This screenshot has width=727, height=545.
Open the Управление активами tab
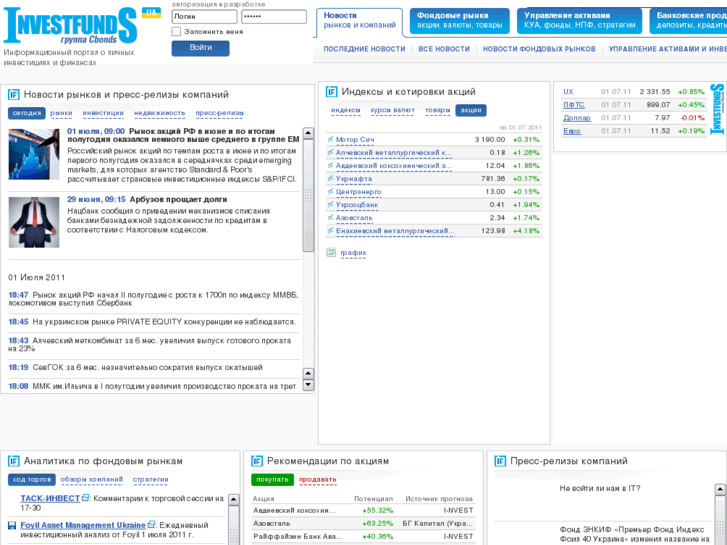pos(580,20)
